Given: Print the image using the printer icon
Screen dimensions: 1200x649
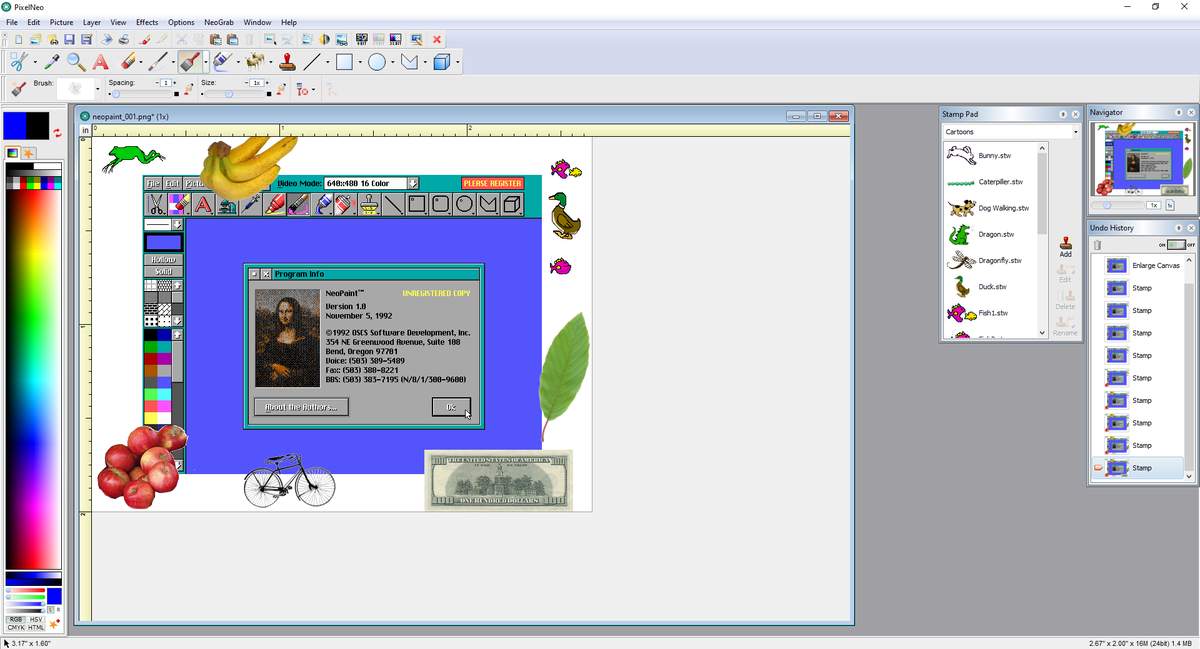Looking at the screenshot, I should [x=124, y=39].
